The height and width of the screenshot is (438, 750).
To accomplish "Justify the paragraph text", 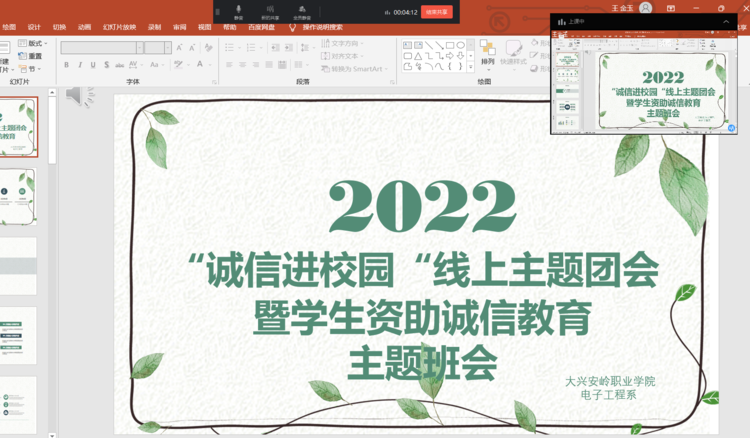I will (x=269, y=65).
